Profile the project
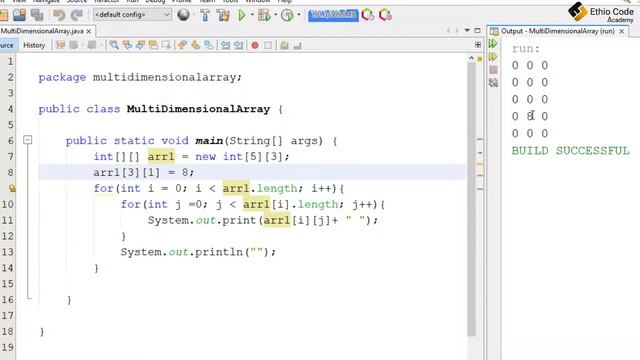640x360 pixels. [287, 16]
